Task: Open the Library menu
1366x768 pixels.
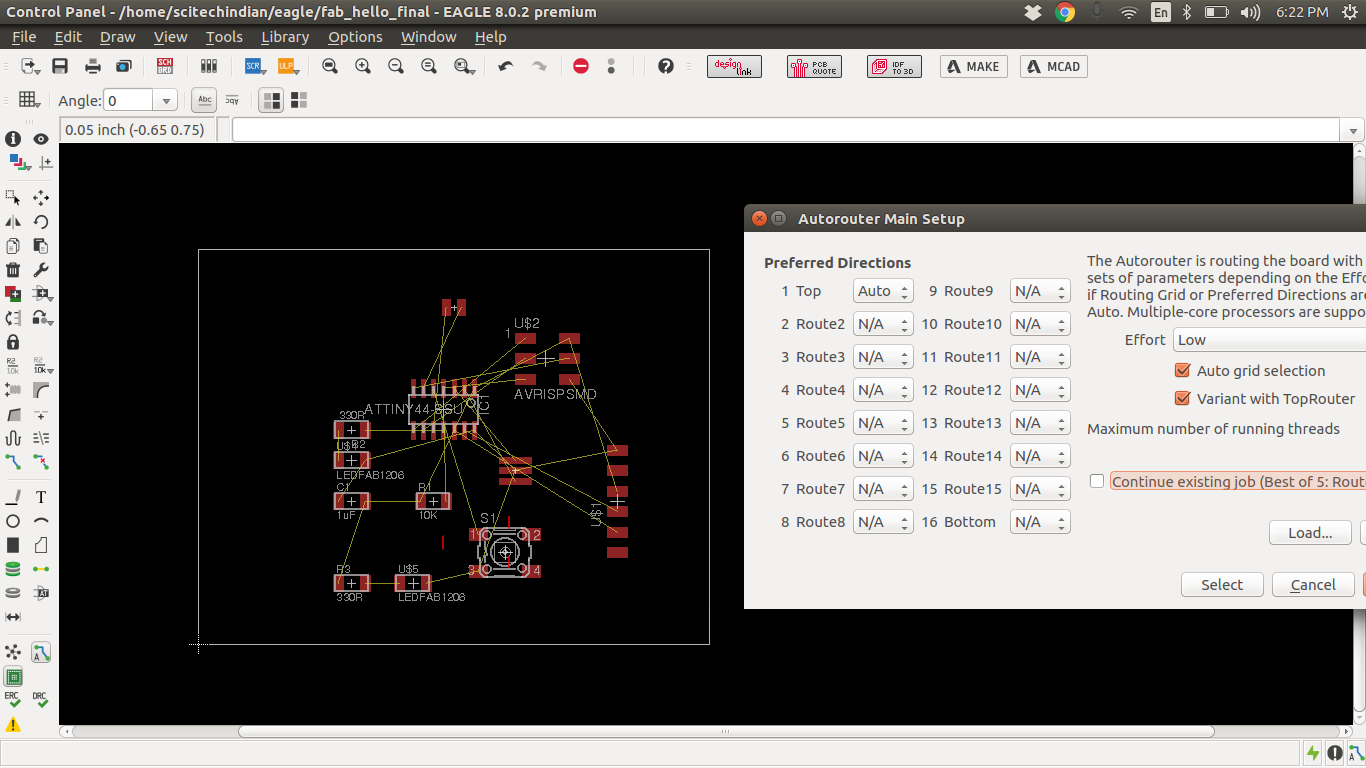Action: click(x=284, y=37)
